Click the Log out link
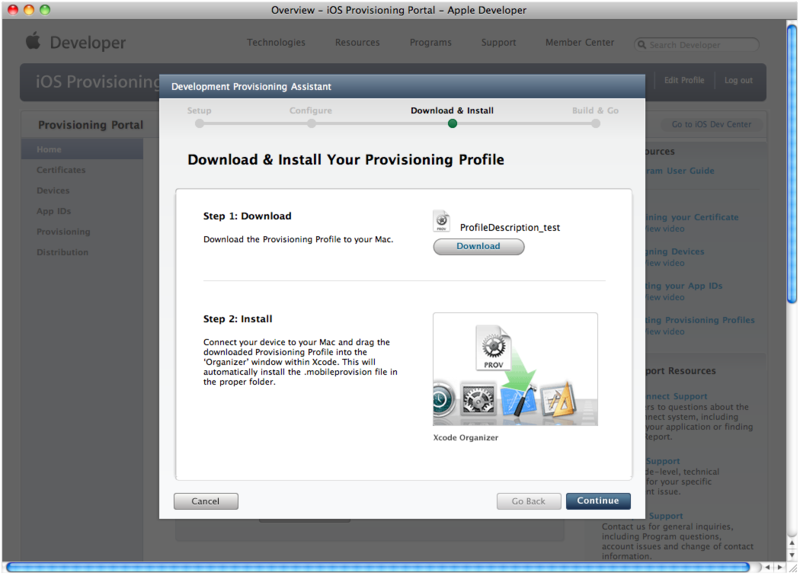This screenshot has height=576, width=800. (x=738, y=80)
